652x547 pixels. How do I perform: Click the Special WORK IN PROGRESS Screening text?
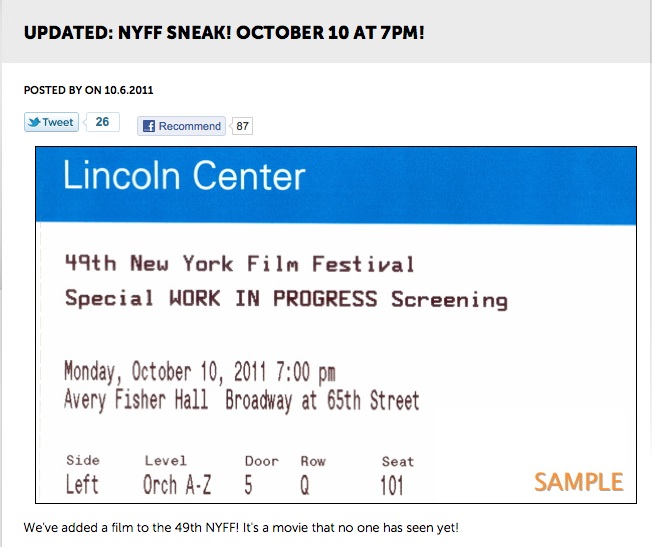point(286,299)
